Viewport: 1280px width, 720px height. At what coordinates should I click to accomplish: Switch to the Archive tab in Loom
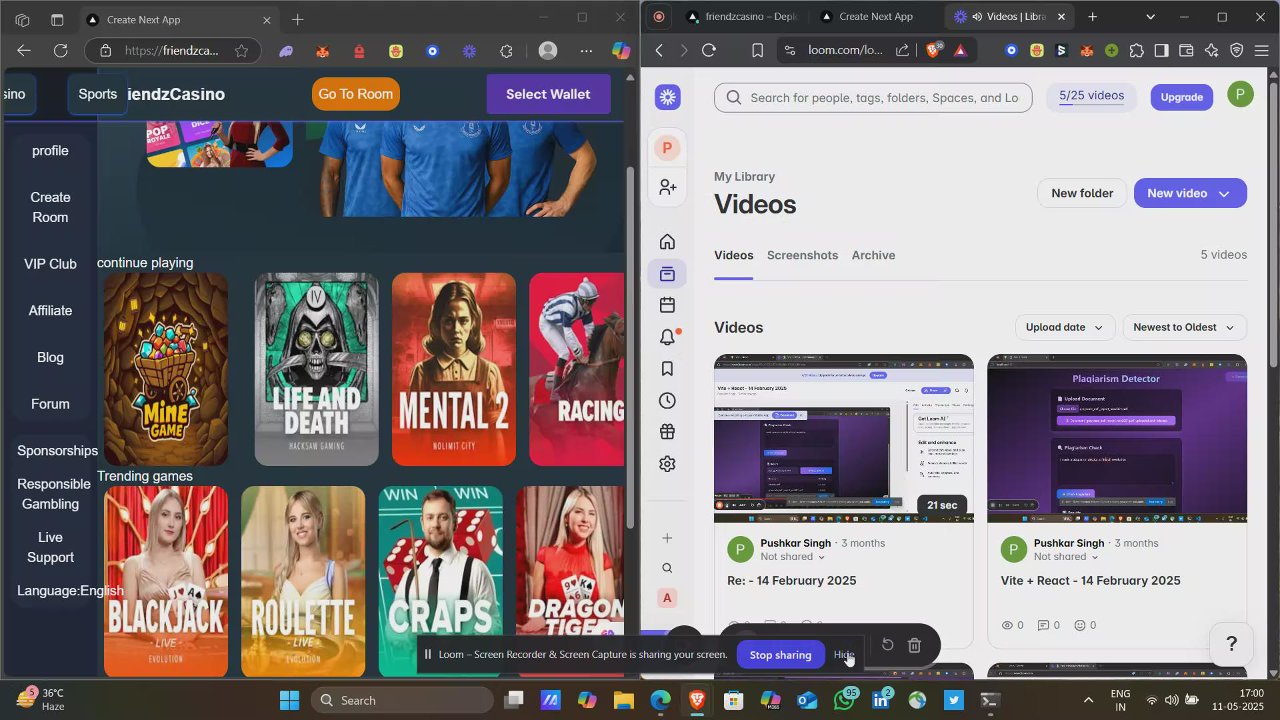coord(873,255)
